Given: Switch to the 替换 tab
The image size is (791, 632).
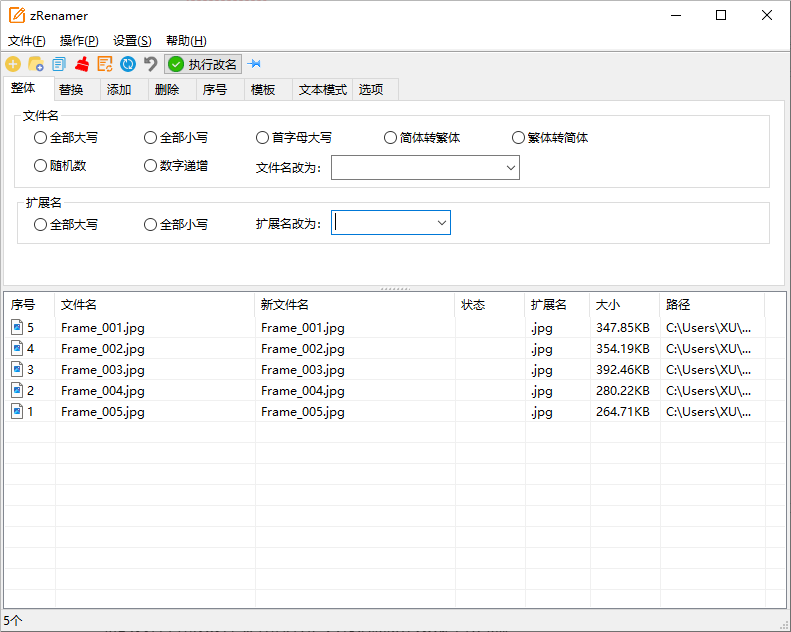Looking at the screenshot, I should click(x=71, y=90).
